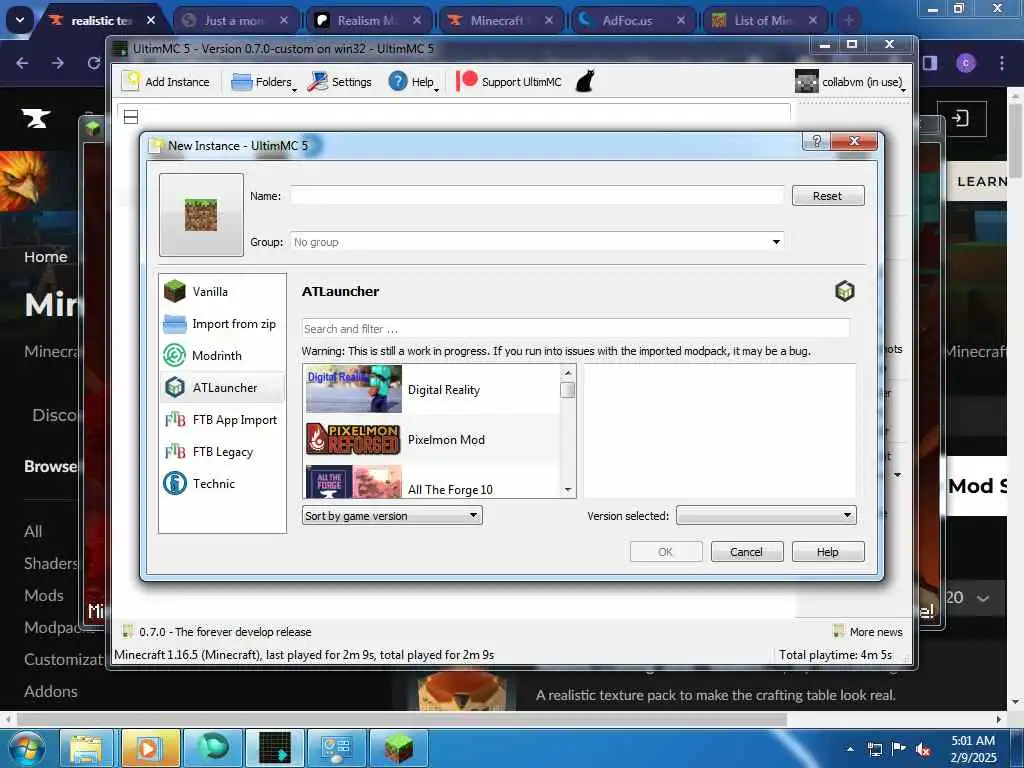Screen dimensions: 1024x768
Task: Select Modrinth in the source list
Action: pyautogui.click(x=222, y=355)
